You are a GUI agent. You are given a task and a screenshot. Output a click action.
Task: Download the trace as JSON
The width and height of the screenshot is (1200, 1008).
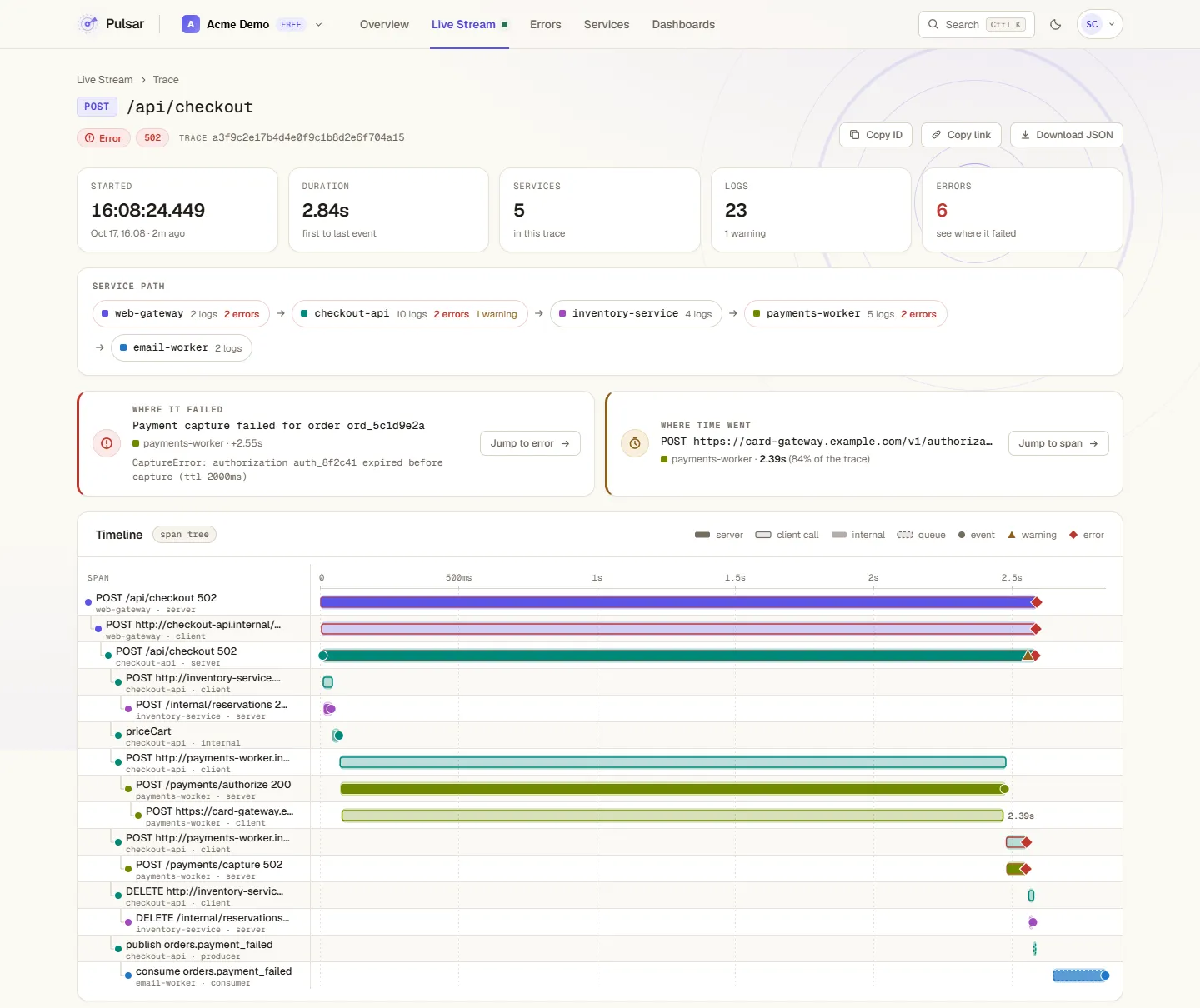pos(1067,135)
